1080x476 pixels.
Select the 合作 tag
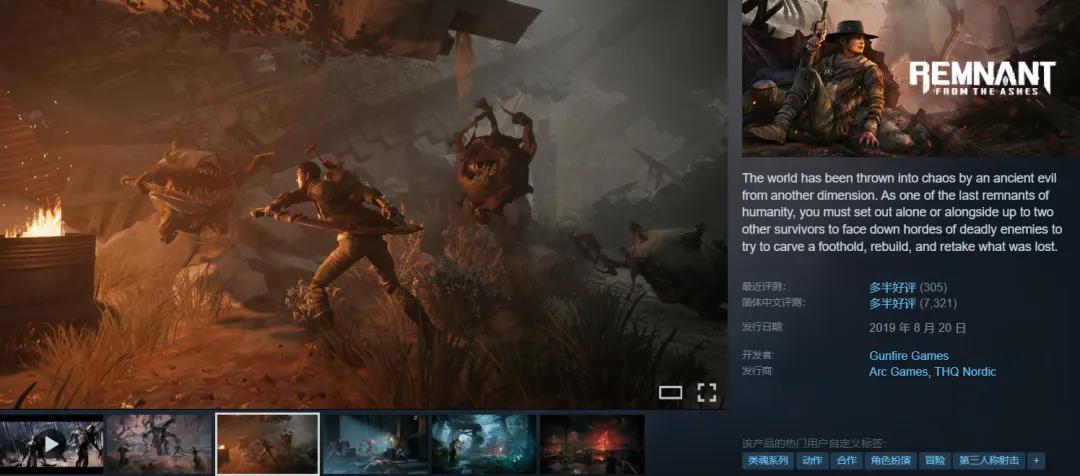847,461
